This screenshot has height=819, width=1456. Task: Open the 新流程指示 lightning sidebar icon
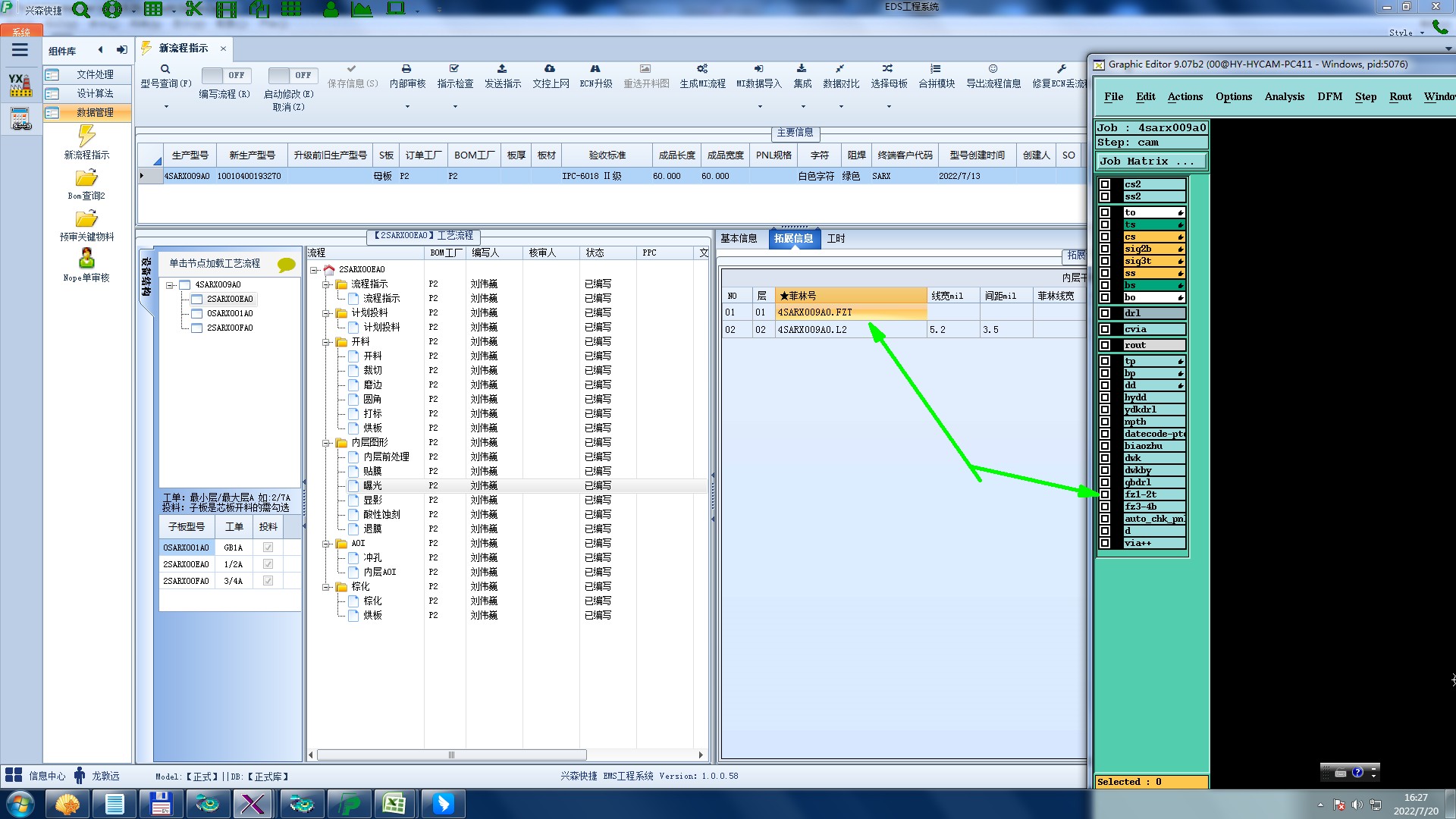coord(86,136)
